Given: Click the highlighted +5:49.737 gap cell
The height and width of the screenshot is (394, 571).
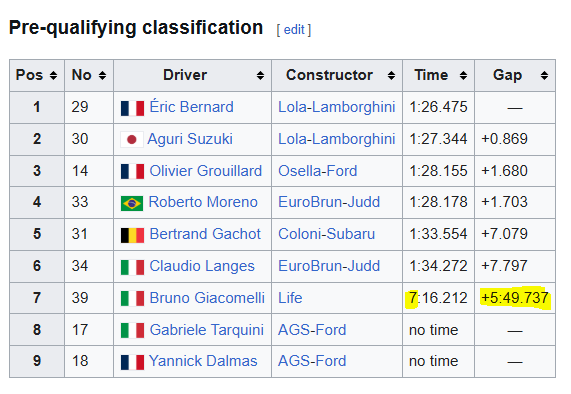Looking at the screenshot, I should [515, 298].
